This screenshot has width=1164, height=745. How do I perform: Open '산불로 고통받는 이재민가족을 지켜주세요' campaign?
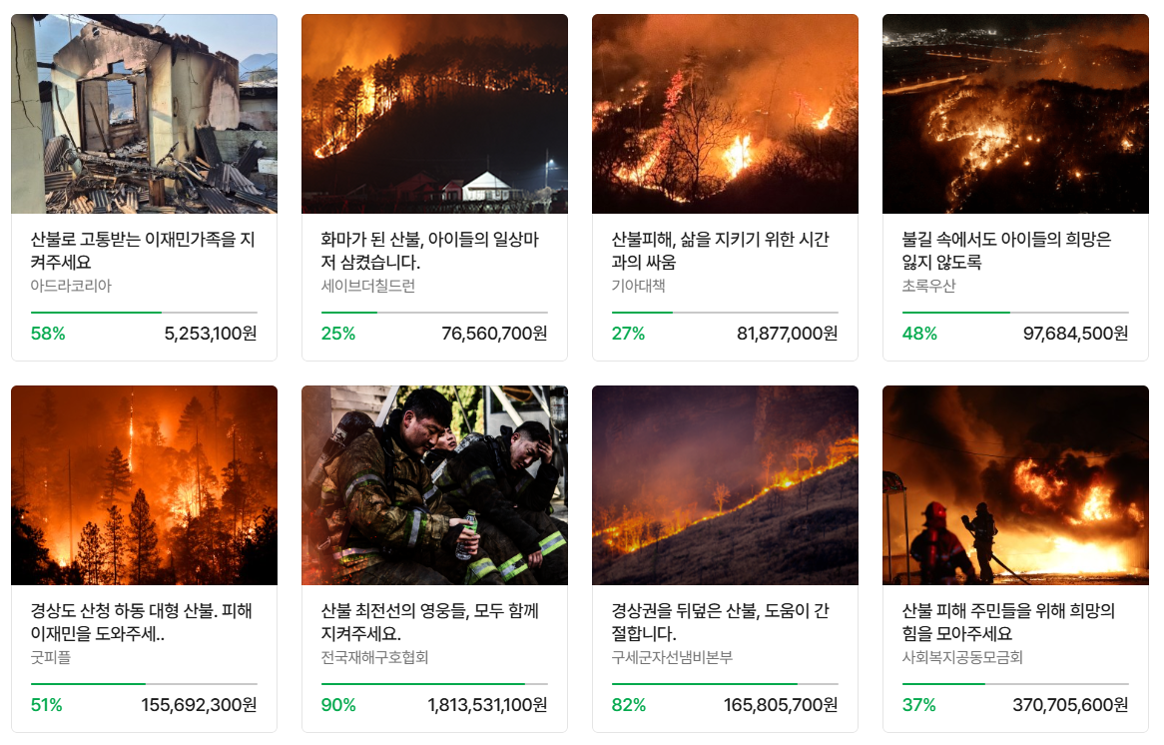(x=143, y=250)
